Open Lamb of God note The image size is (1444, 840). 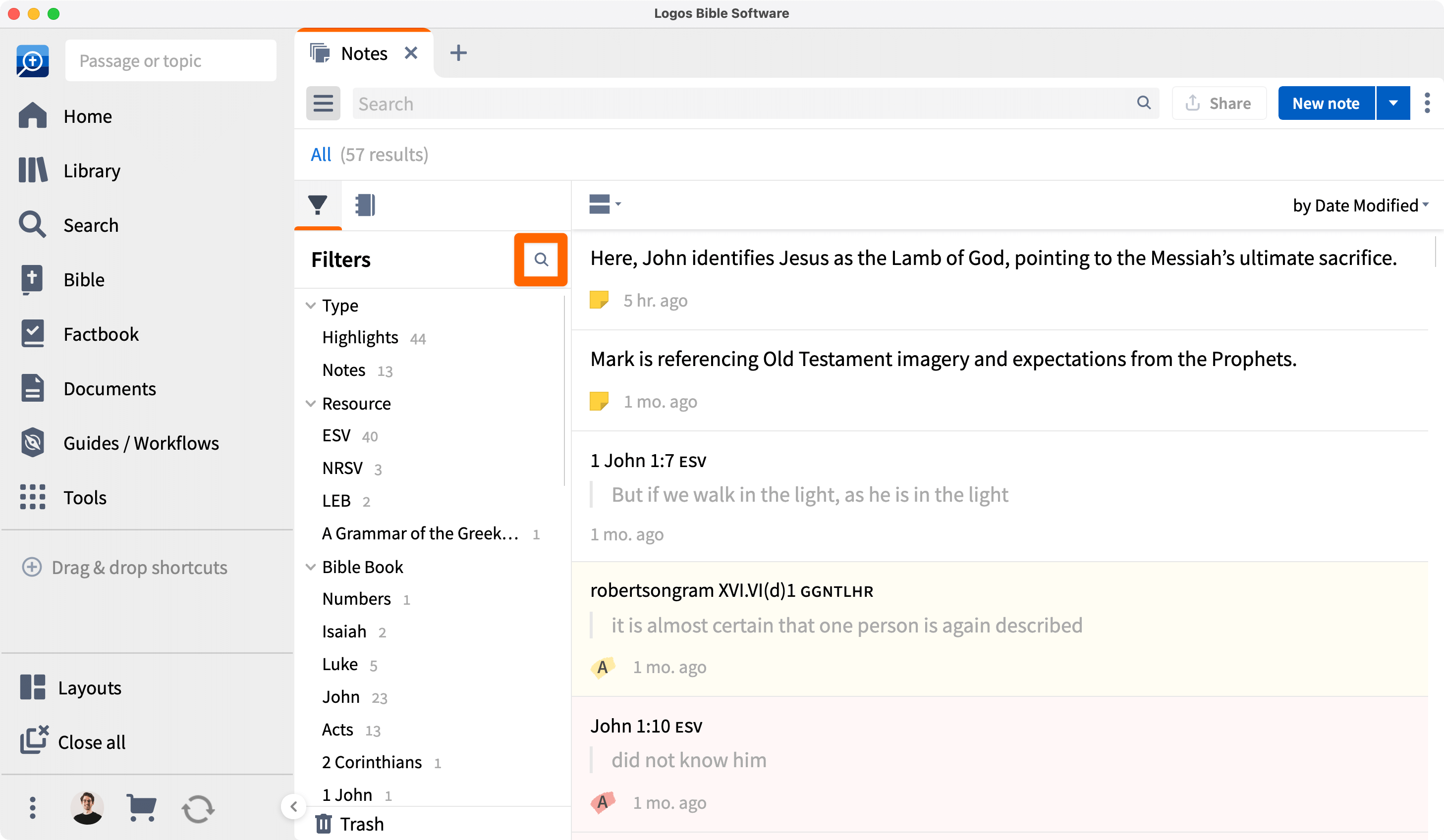[x=1000, y=280]
